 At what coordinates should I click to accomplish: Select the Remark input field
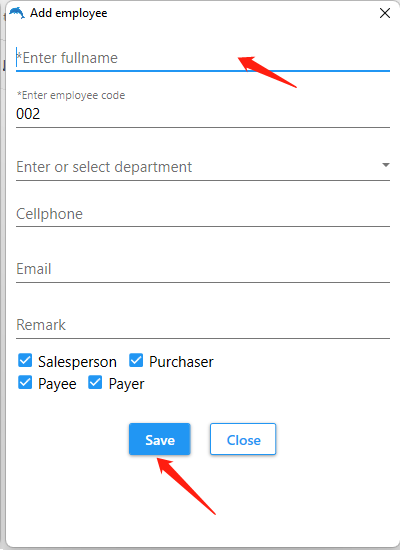coord(203,325)
